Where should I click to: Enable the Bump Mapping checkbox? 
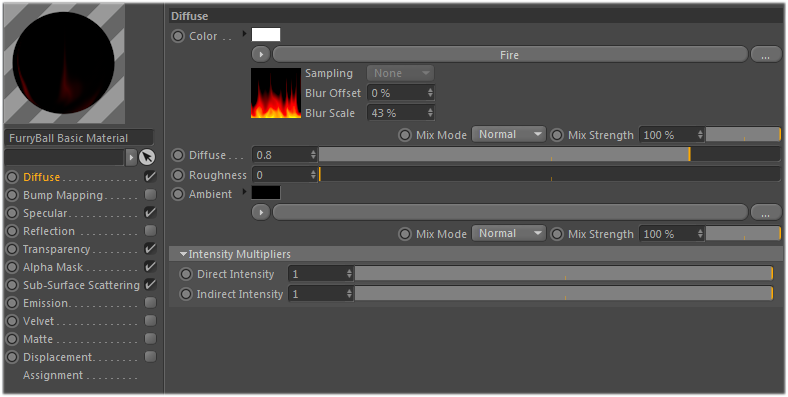[150, 194]
